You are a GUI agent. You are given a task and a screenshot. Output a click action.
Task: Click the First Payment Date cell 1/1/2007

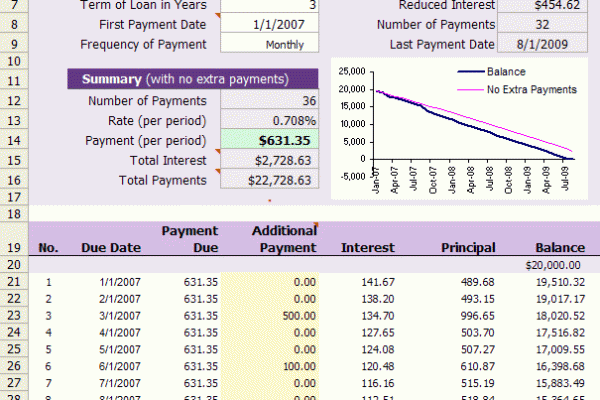point(269,24)
